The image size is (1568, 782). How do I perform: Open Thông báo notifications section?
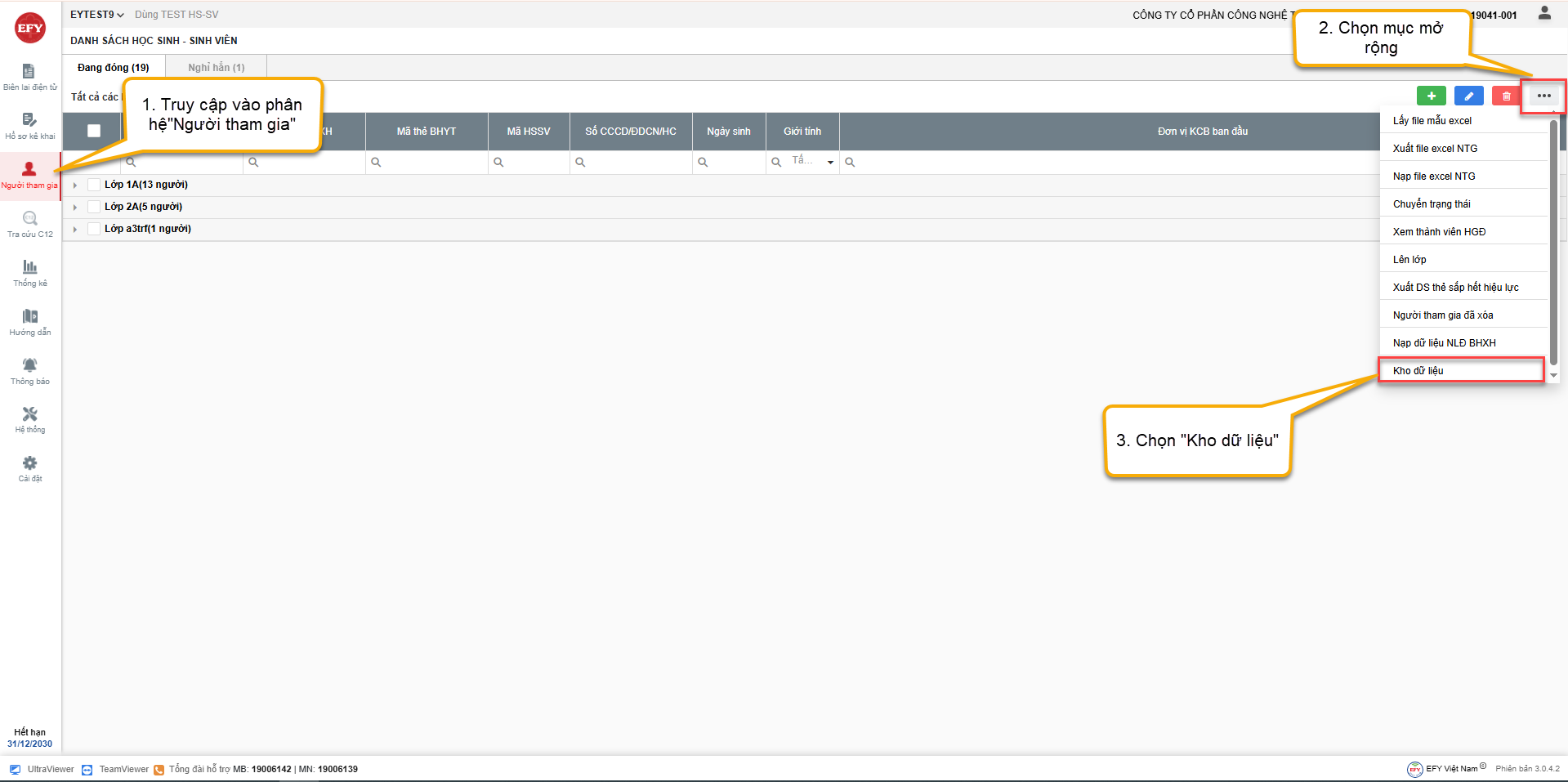pos(29,372)
